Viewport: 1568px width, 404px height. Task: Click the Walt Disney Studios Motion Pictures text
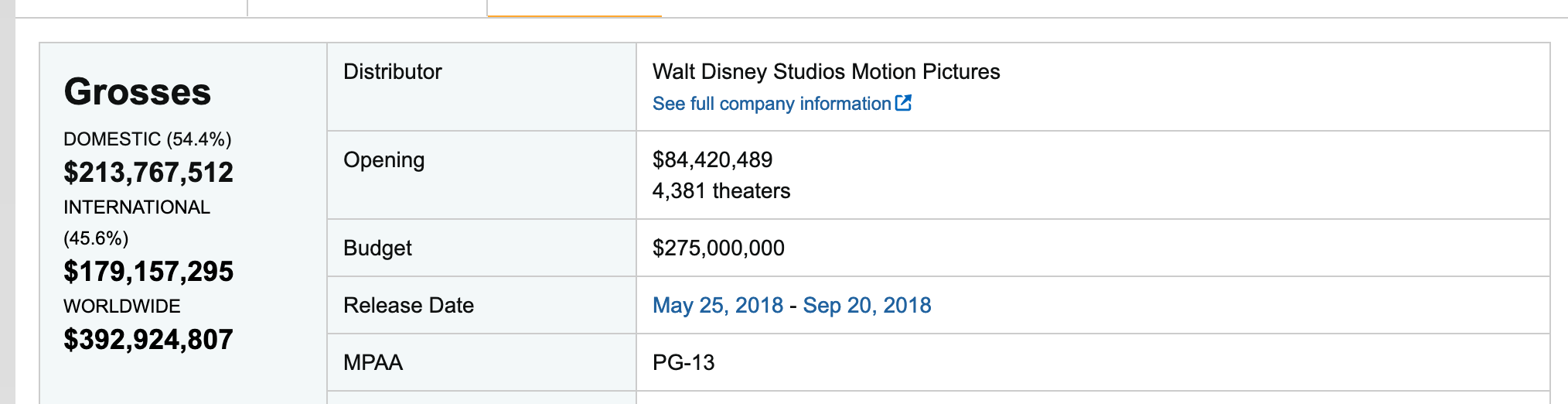coord(826,72)
